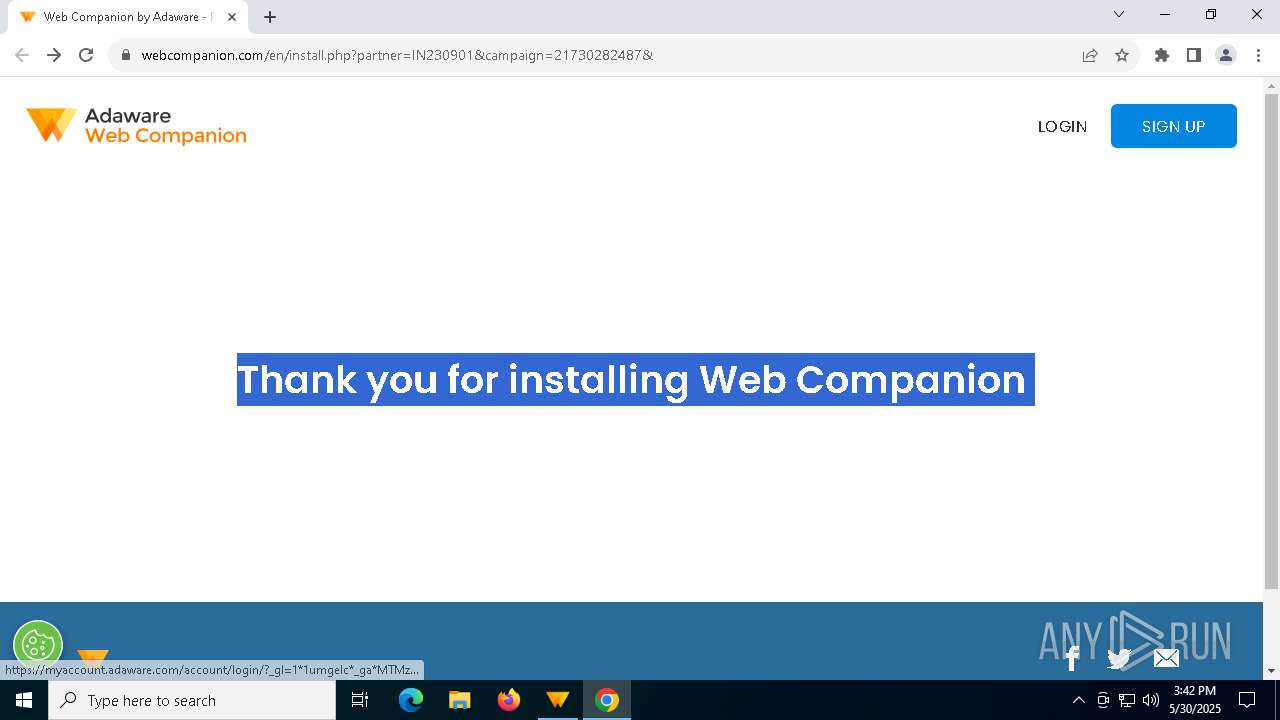Viewport: 1280px width, 720px height.
Task: Click the scrollbar down arrow
Action: [x=1272, y=671]
